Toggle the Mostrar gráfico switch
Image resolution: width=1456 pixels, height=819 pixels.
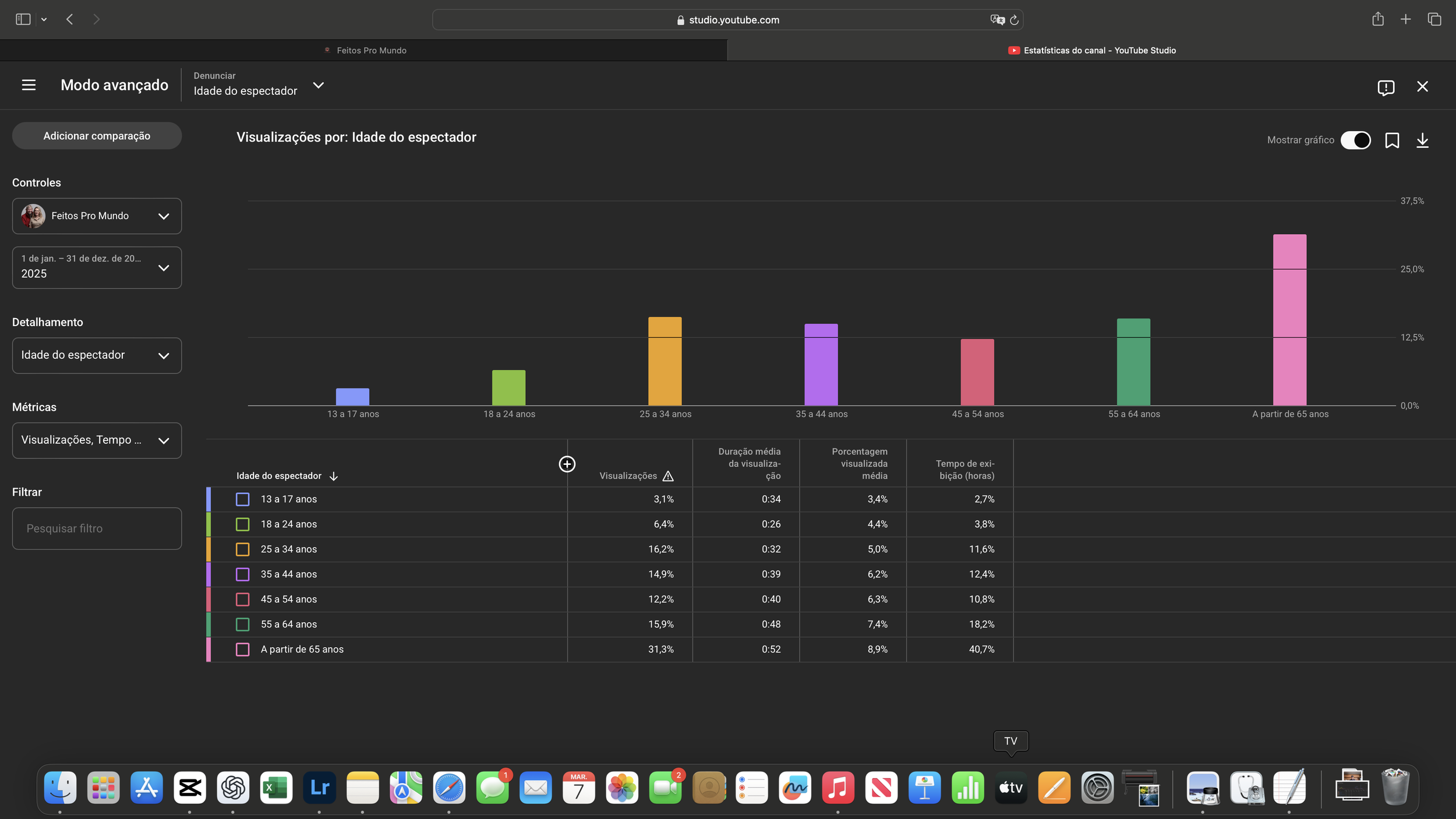tap(1355, 140)
